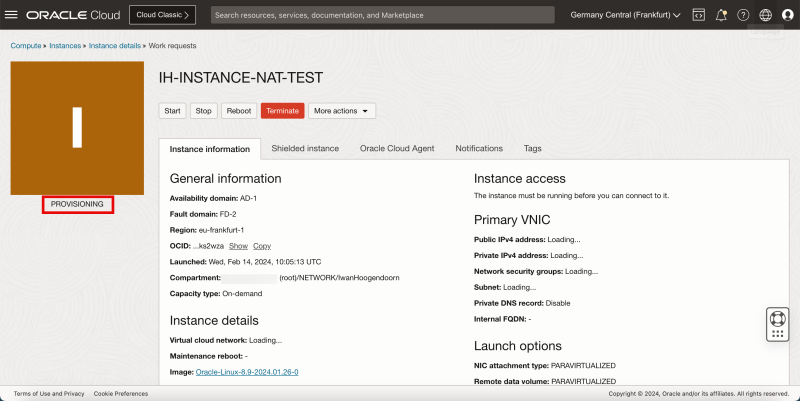Viewport: 800px width, 401px height.
Task: Click the IH-INSTANCE-NAT-TEST instance title
Action: tap(241, 78)
